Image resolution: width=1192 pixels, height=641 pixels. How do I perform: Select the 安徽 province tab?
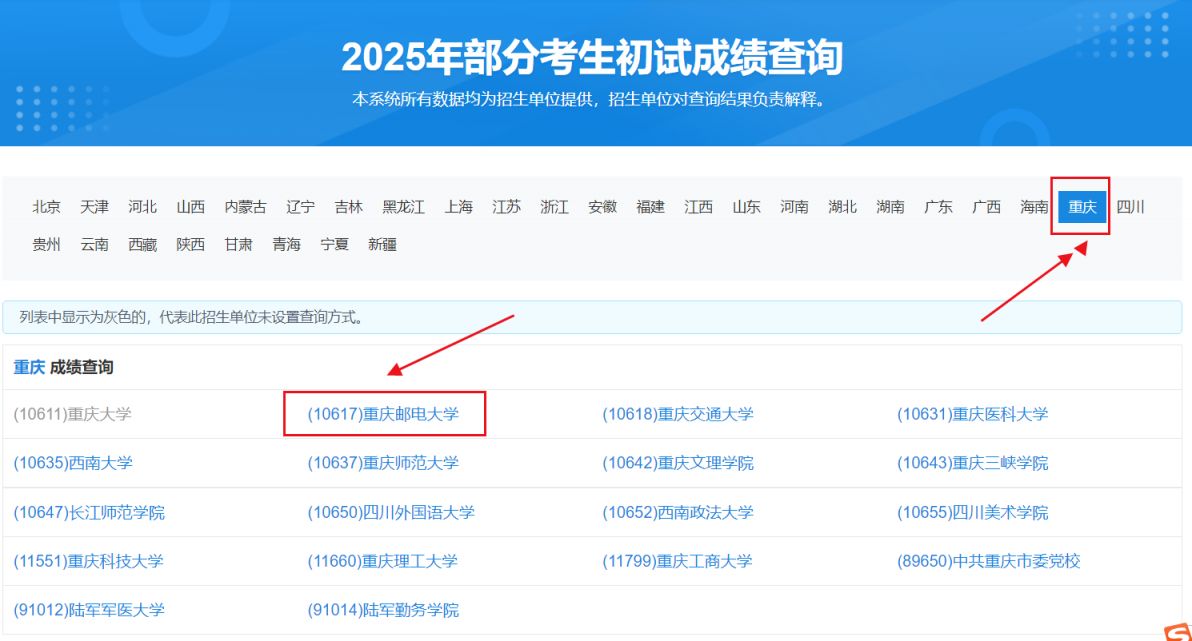602,207
